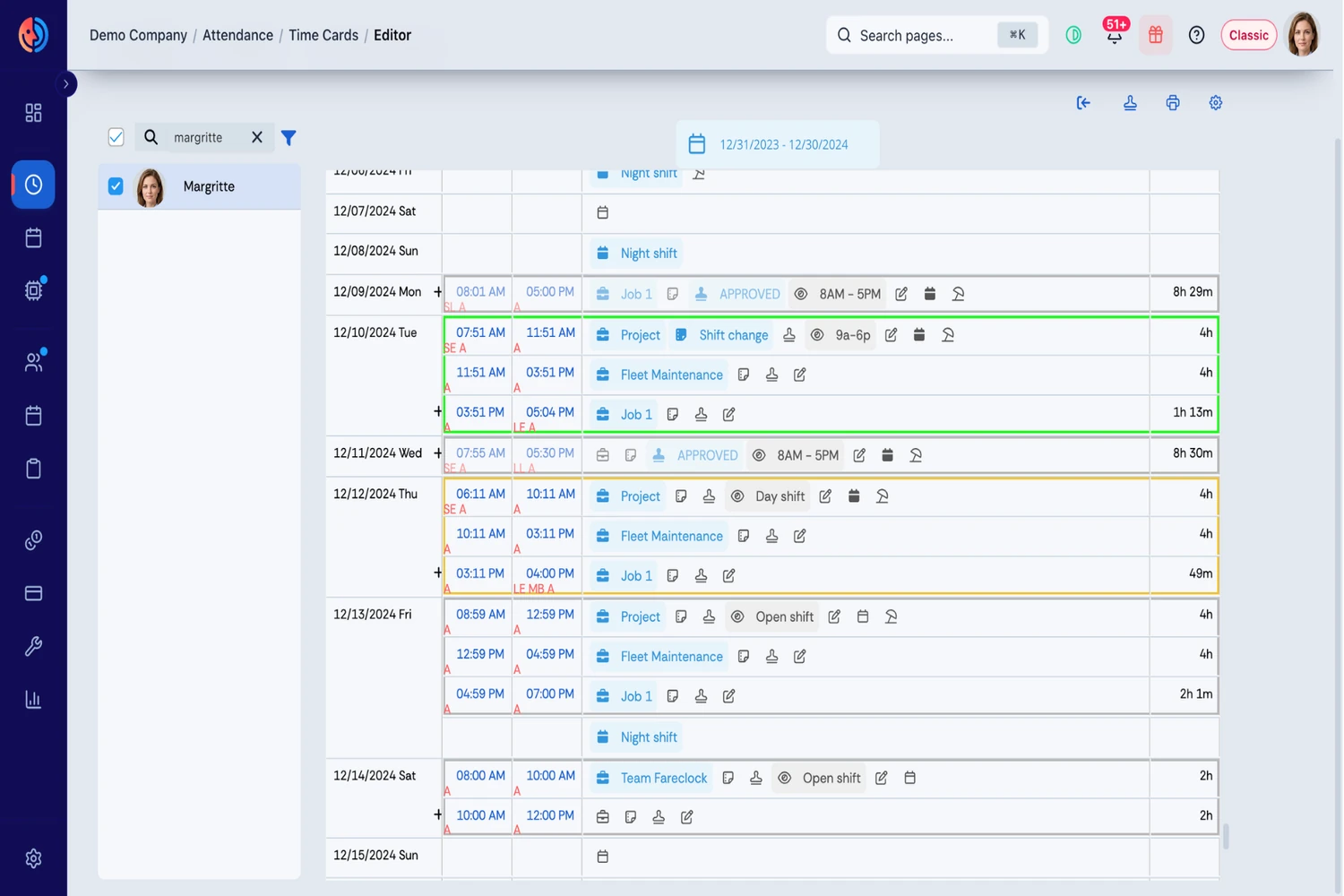Add entry with plus on 12/11/2024 Wed

click(x=438, y=453)
